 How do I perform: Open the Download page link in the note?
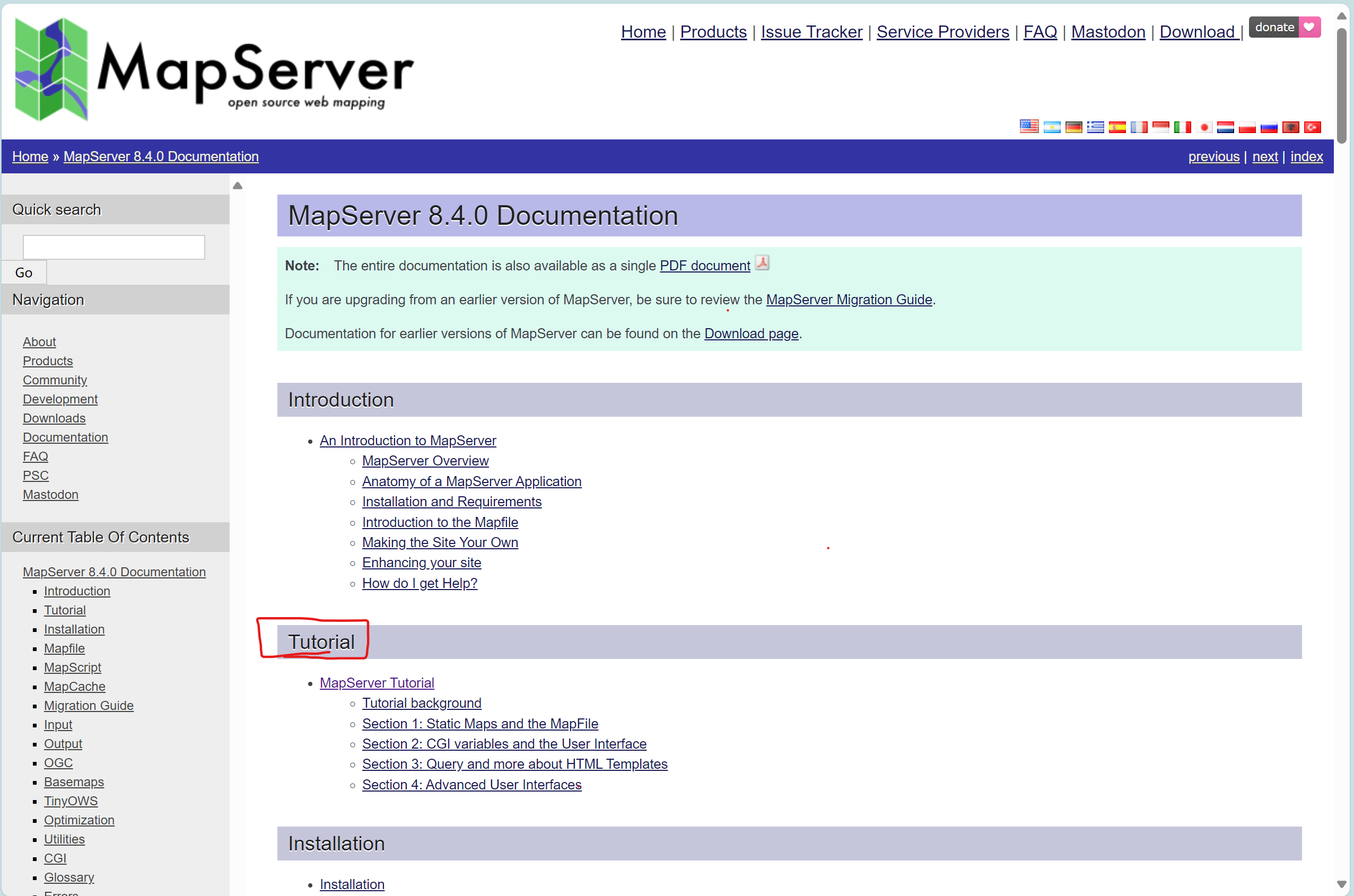pos(751,333)
